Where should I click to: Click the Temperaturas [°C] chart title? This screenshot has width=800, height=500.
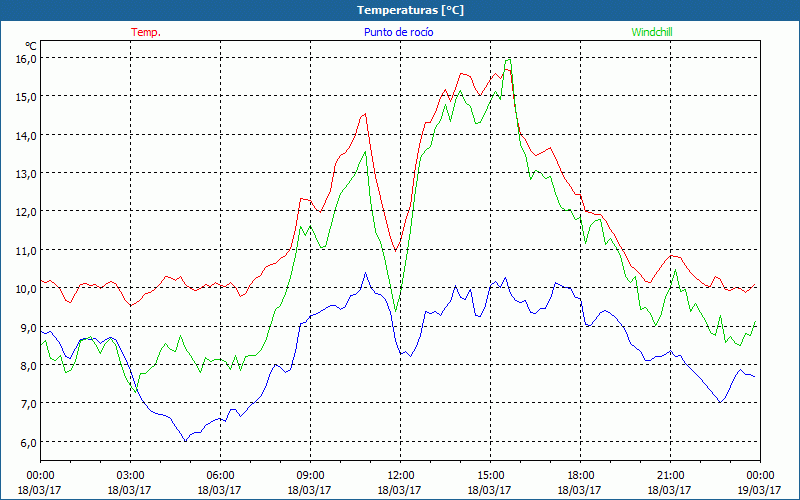coord(410,10)
